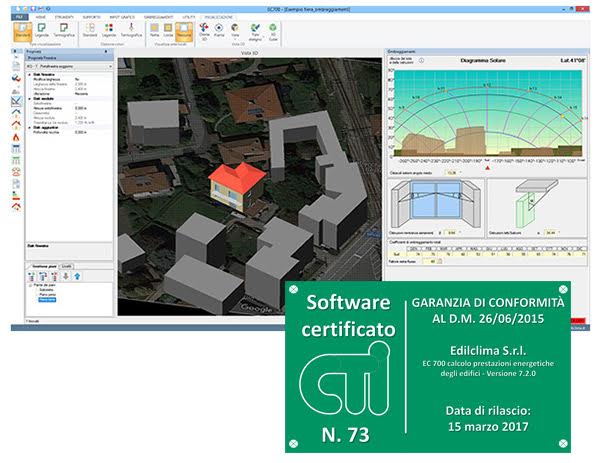Click the grey down-arrow move floor icon
This screenshot has width=600, height=463.
click(65, 276)
